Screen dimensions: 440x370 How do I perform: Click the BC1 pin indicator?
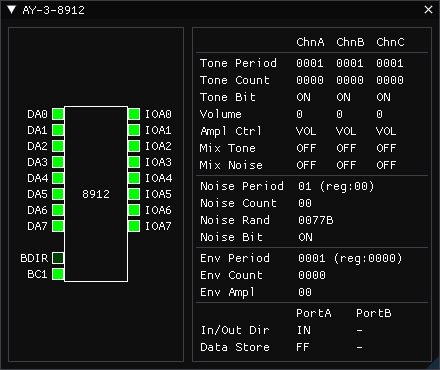click(58, 274)
